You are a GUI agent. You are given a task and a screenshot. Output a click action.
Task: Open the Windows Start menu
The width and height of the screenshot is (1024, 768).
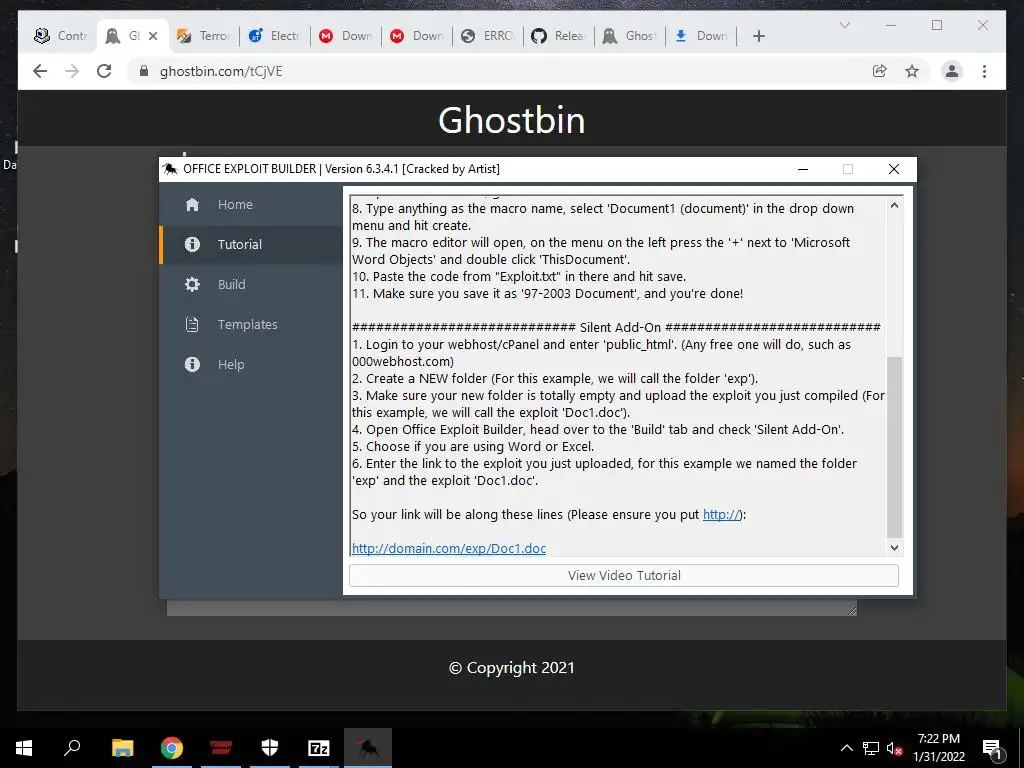24,748
